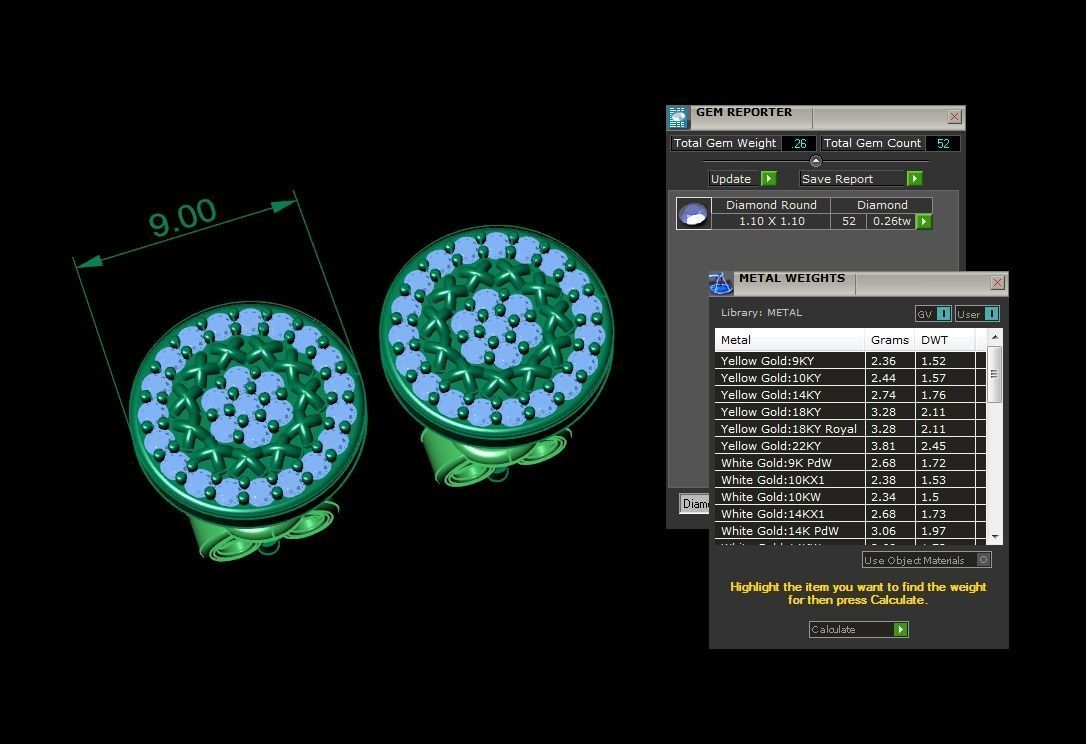Select the Yellow Gold:18KY row
This screenshot has height=744, width=1086.
click(851, 412)
